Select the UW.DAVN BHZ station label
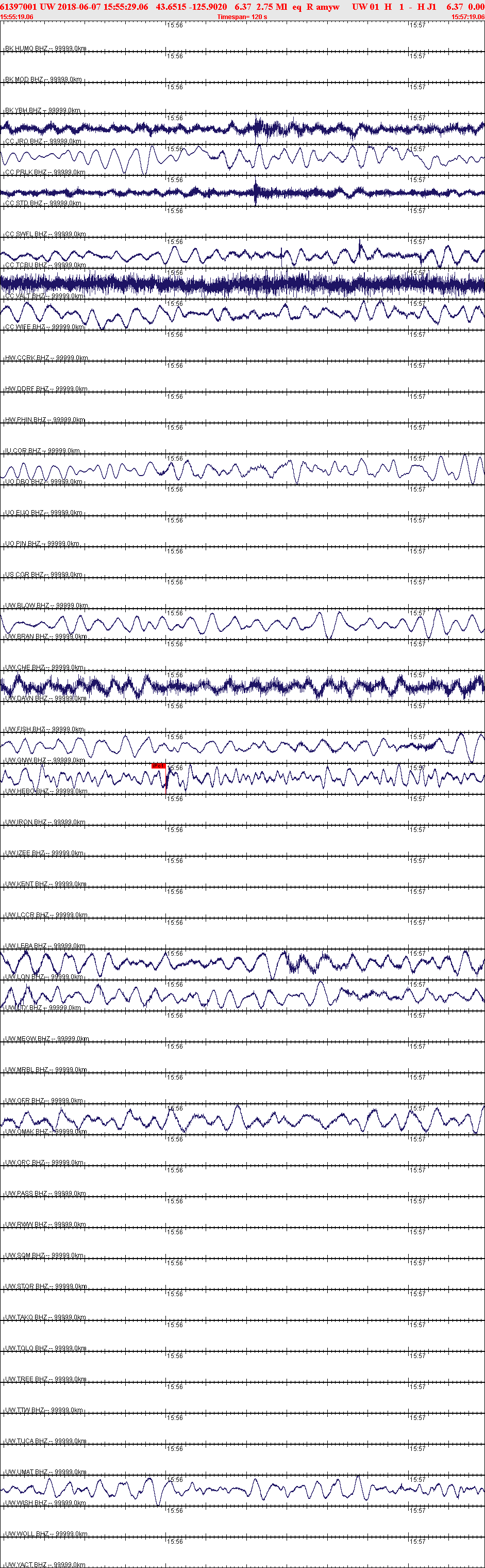 point(46,699)
